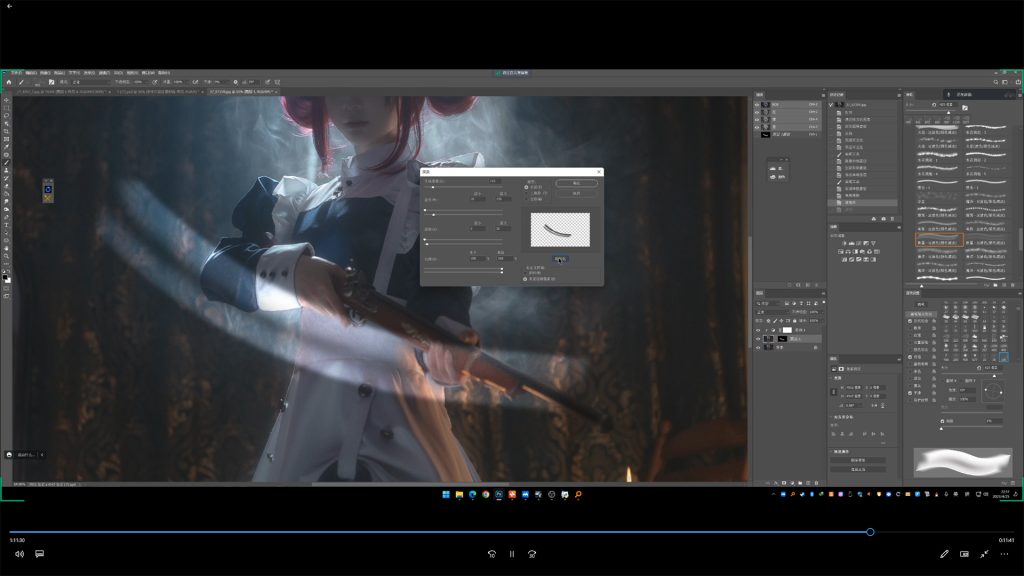
Task: Open the first menu in the Photoshop menu bar
Action: 15,73
